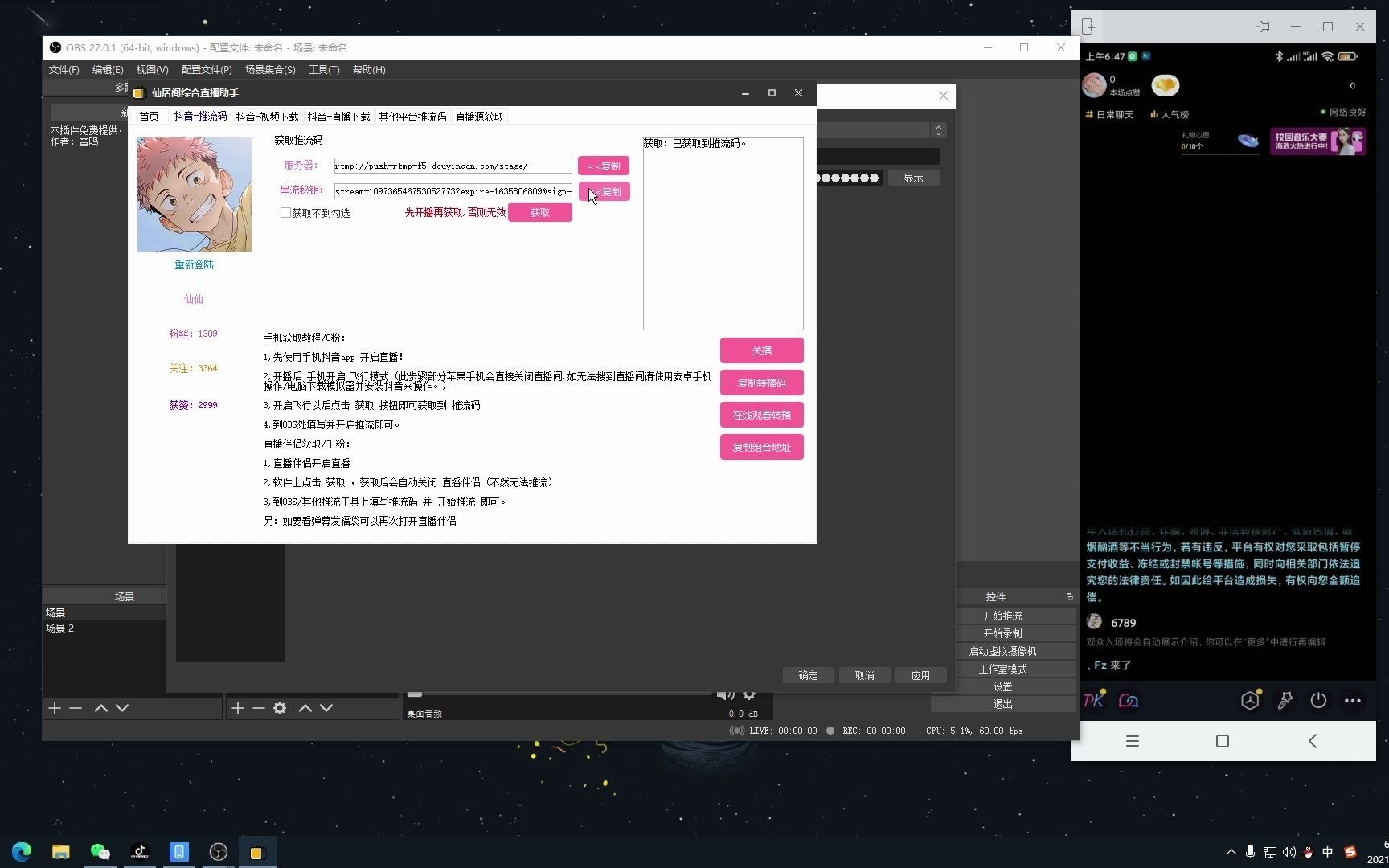Tap the decoration brush icon on phone
Viewport: 1389px width, 868px height.
pyautogui.click(x=1285, y=701)
